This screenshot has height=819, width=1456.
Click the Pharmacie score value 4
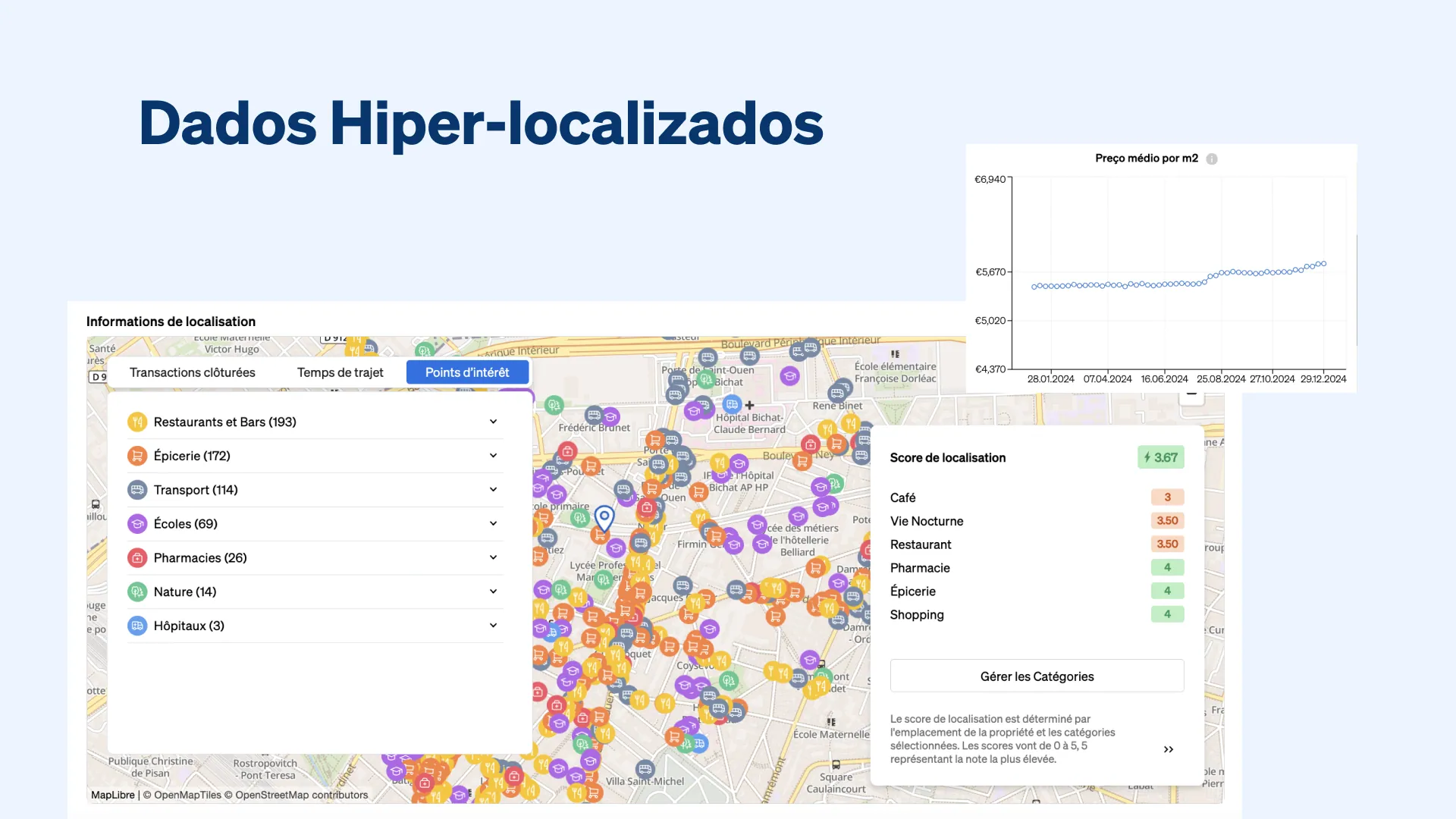pyautogui.click(x=1167, y=567)
